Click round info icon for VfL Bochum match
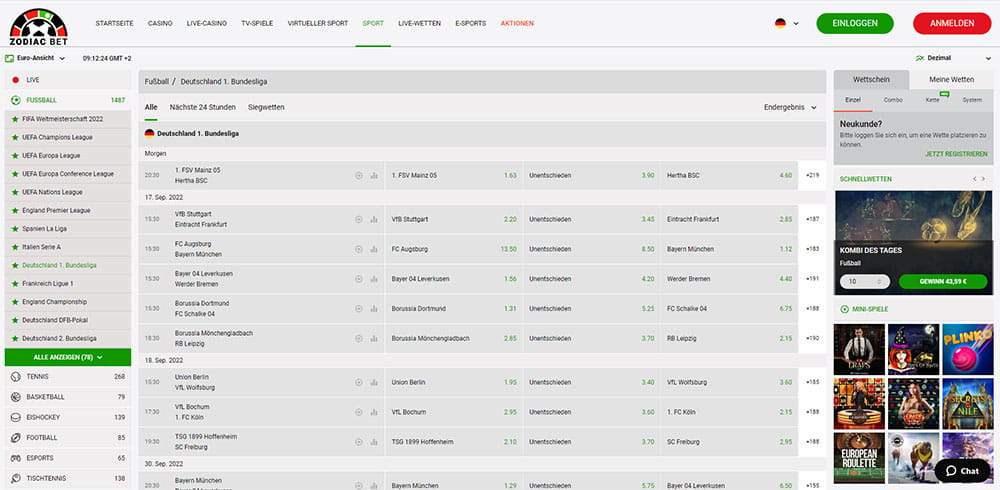This screenshot has height=490, width=1000. click(x=358, y=412)
